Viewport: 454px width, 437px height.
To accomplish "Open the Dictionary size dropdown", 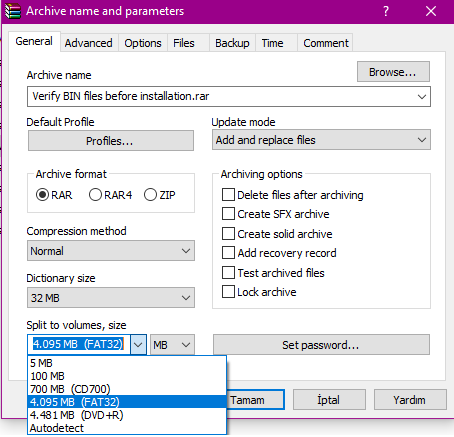I will tap(111, 298).
